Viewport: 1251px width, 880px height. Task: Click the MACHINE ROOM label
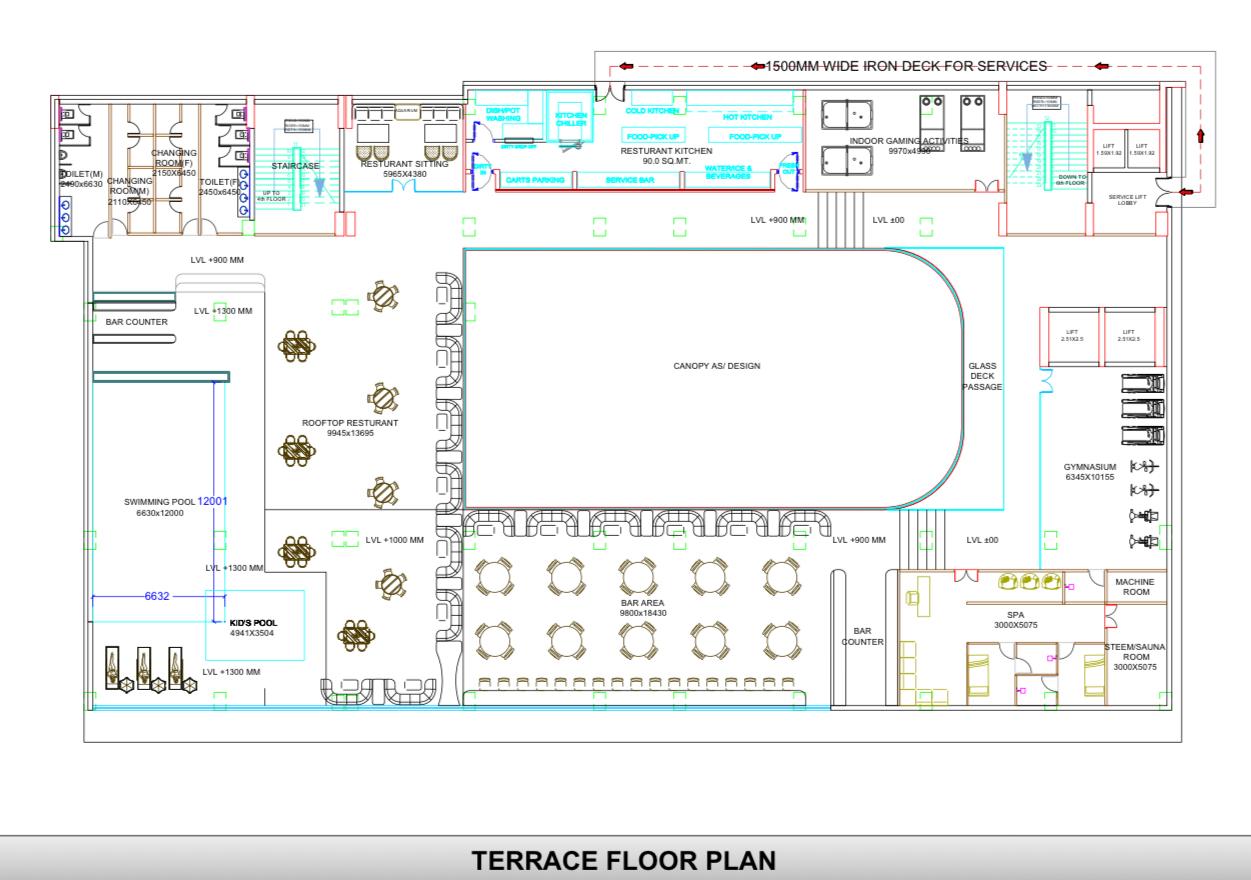coord(1134,587)
